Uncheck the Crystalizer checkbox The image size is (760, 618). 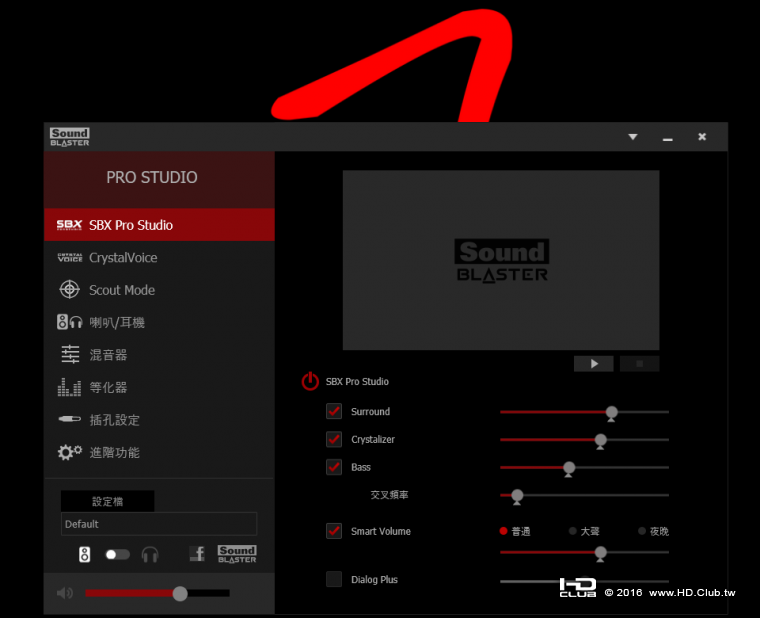tap(334, 439)
